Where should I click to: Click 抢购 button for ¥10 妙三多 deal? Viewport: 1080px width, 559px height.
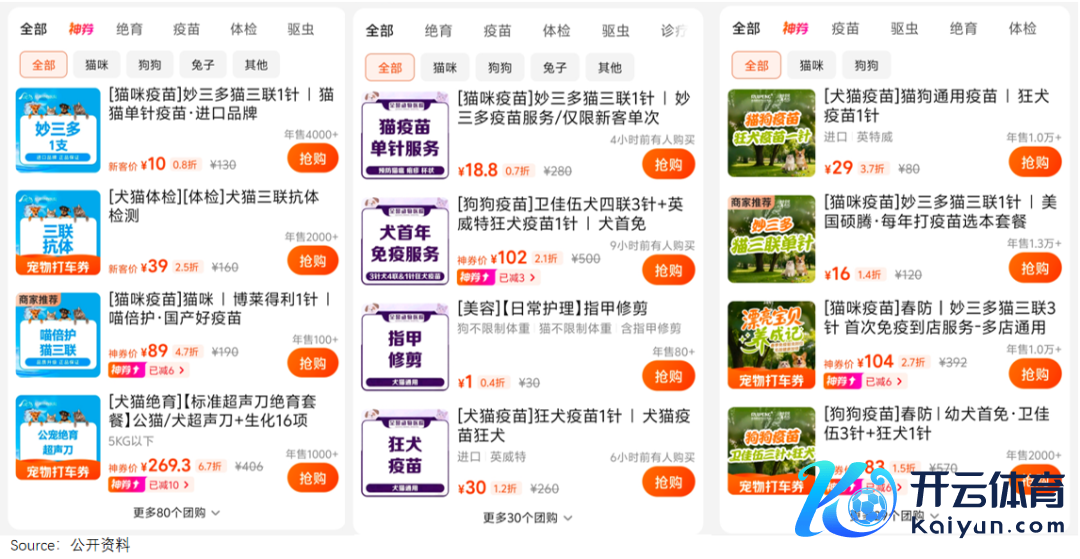click(x=313, y=159)
